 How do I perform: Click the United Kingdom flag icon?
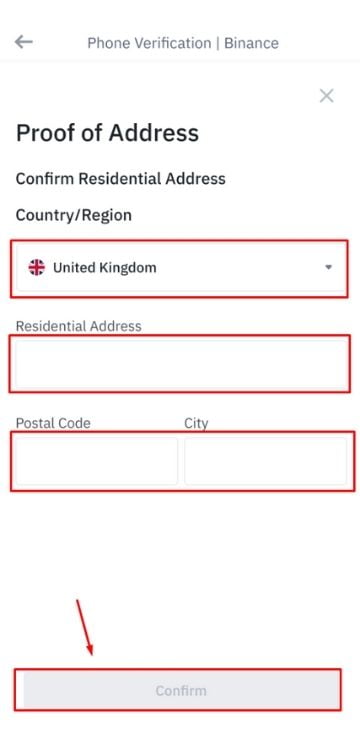coord(36,268)
